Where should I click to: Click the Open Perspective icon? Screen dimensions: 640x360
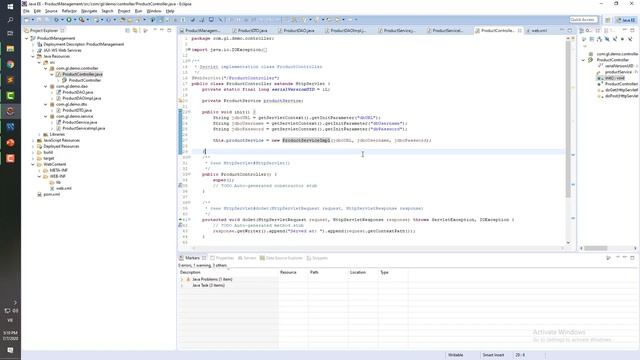tap(608, 20)
